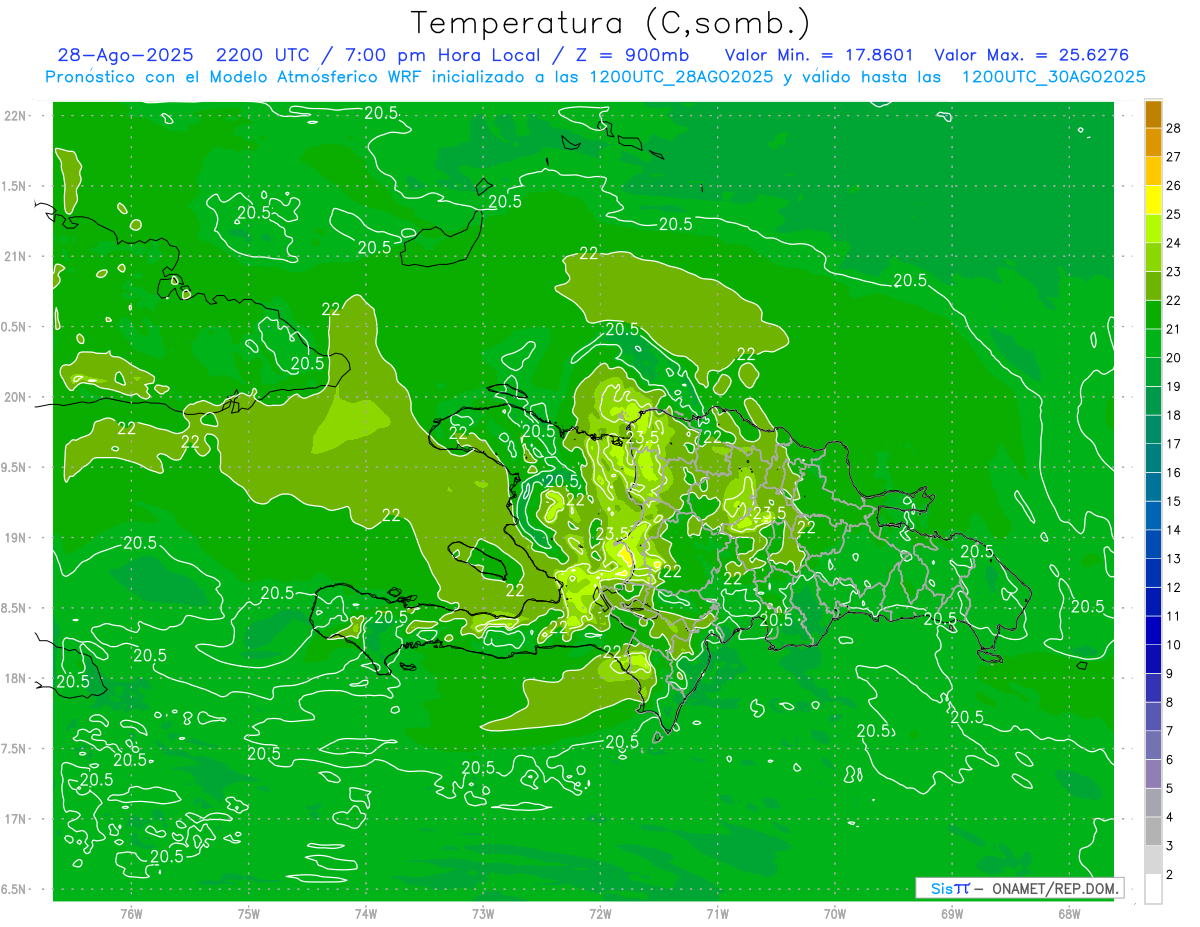
Task: Click the longitude axis label "68W"
Action: click(x=1069, y=914)
